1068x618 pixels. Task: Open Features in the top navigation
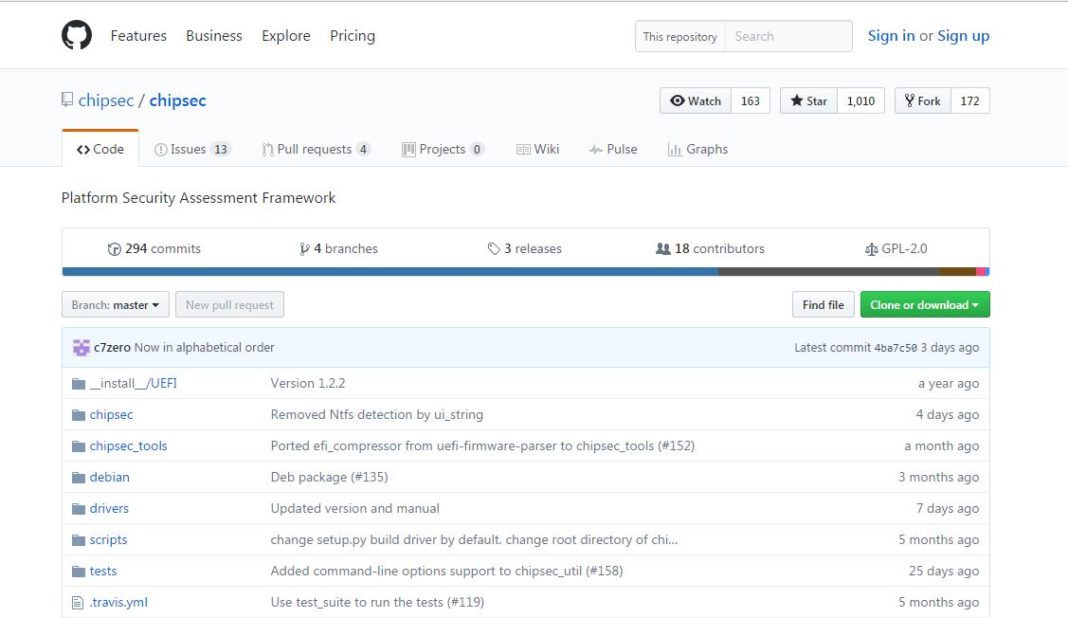point(138,35)
